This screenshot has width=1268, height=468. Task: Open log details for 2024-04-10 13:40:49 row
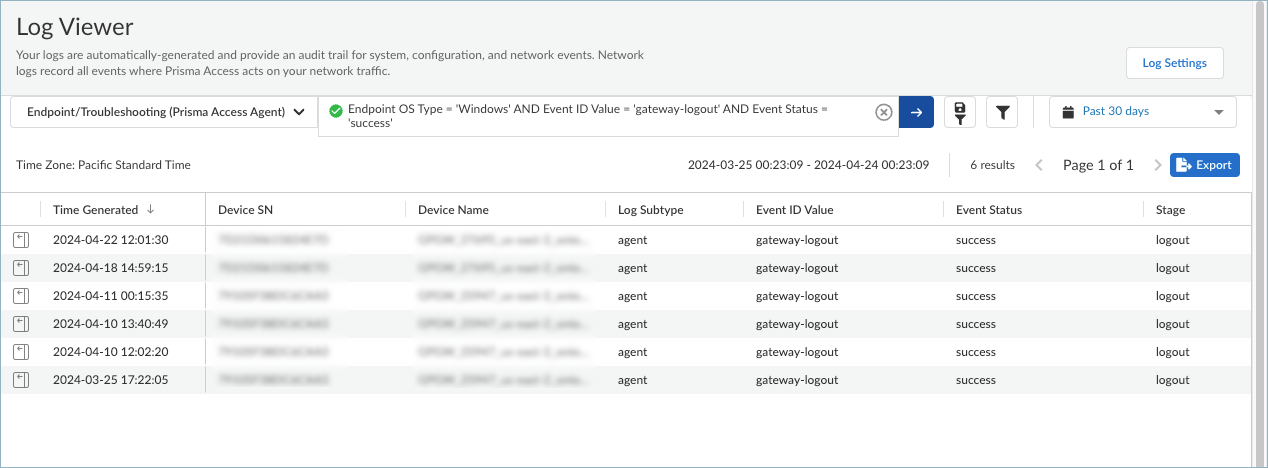point(21,324)
